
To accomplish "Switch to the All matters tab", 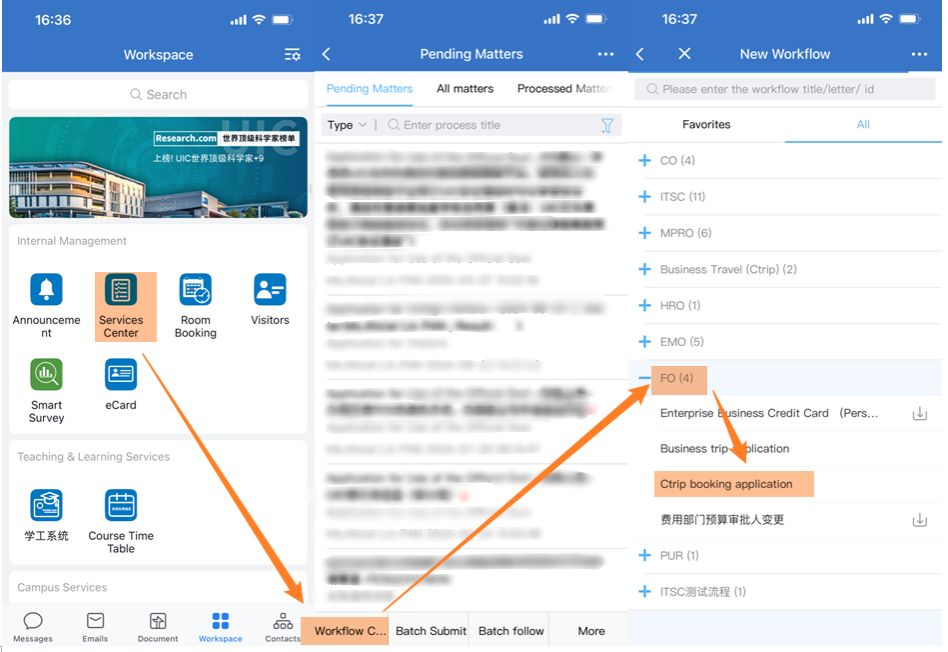I will (x=465, y=89).
